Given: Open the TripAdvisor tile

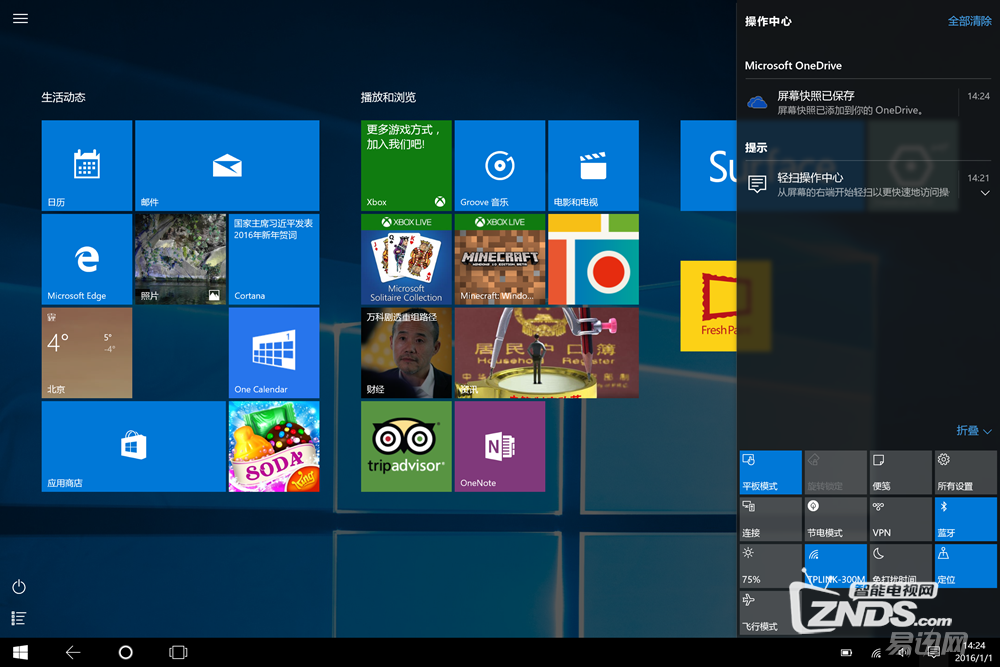Looking at the screenshot, I should [406, 446].
